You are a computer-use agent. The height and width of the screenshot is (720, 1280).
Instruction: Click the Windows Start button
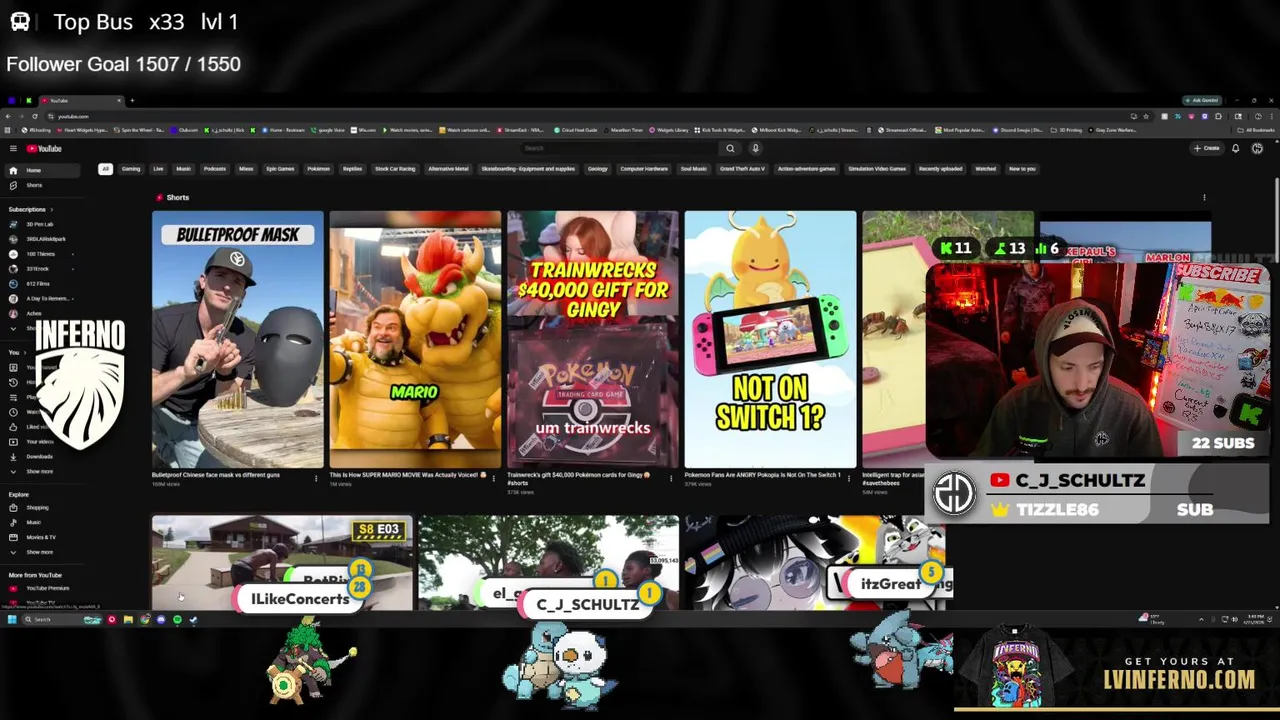[x=12, y=619]
